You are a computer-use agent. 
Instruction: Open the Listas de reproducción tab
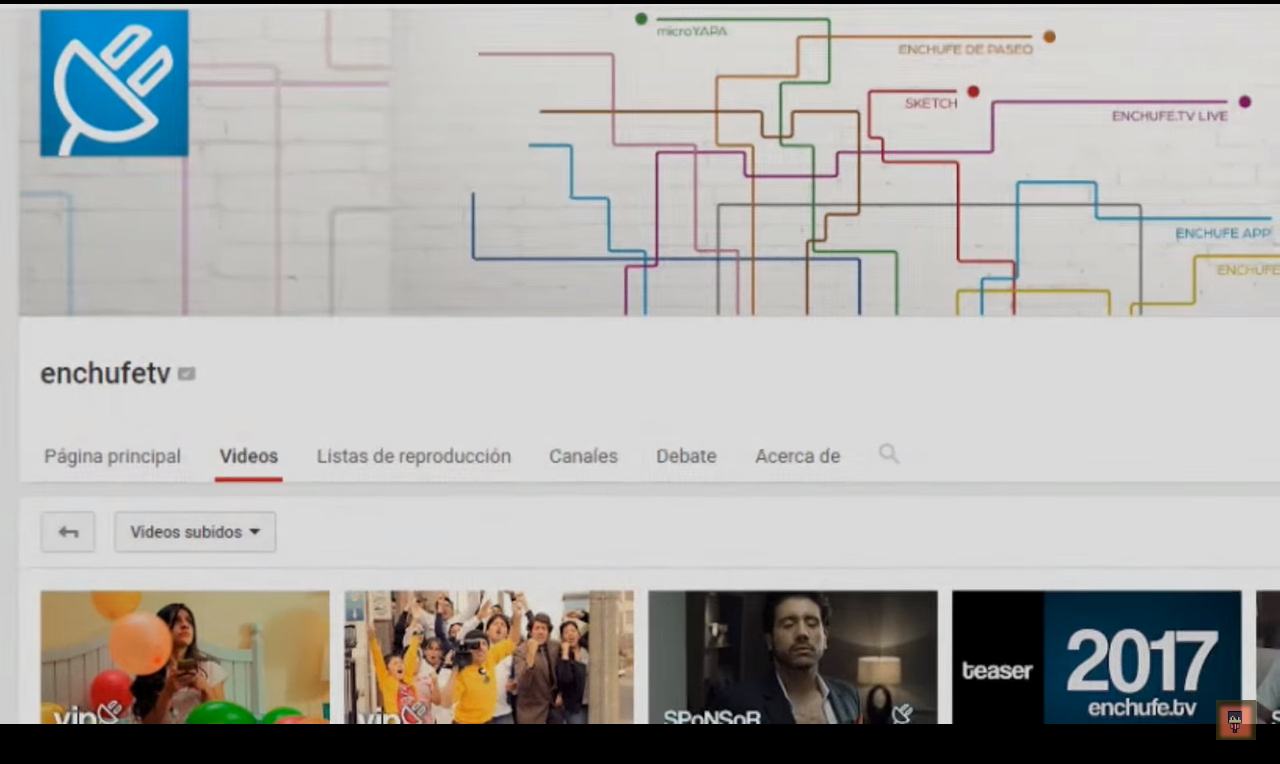click(x=414, y=456)
